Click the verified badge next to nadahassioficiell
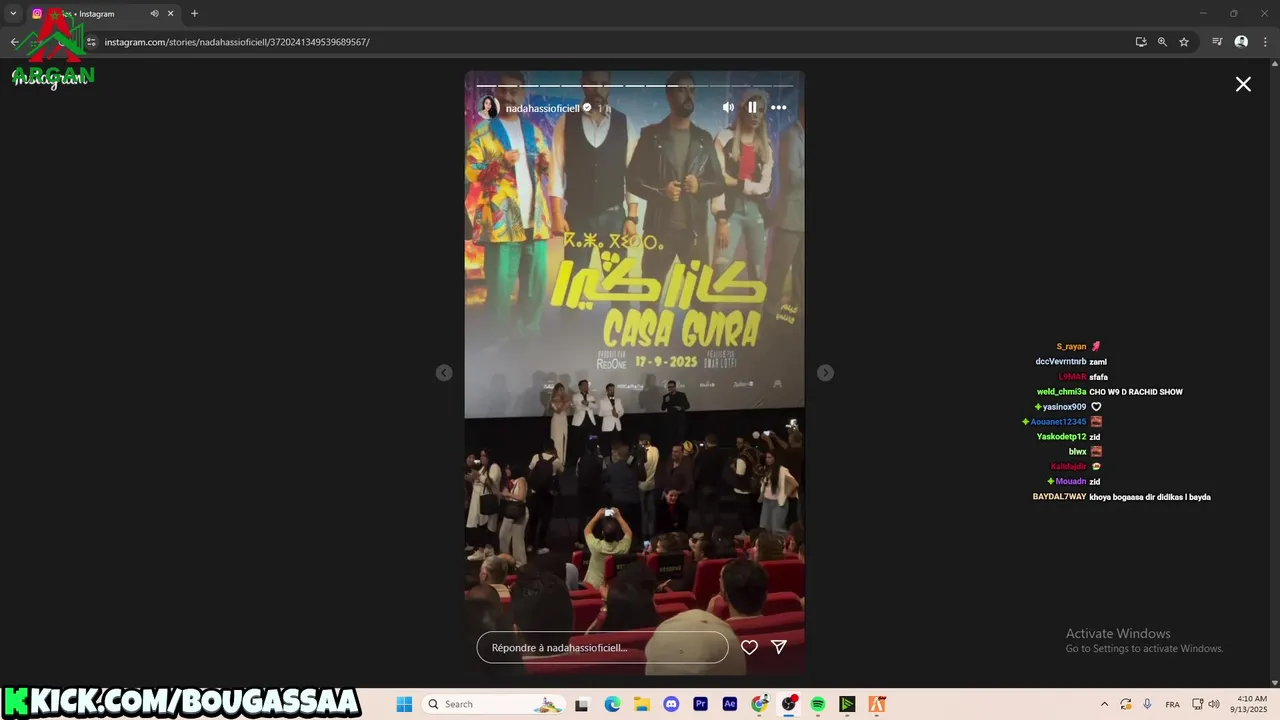1280x720 pixels. (x=587, y=108)
